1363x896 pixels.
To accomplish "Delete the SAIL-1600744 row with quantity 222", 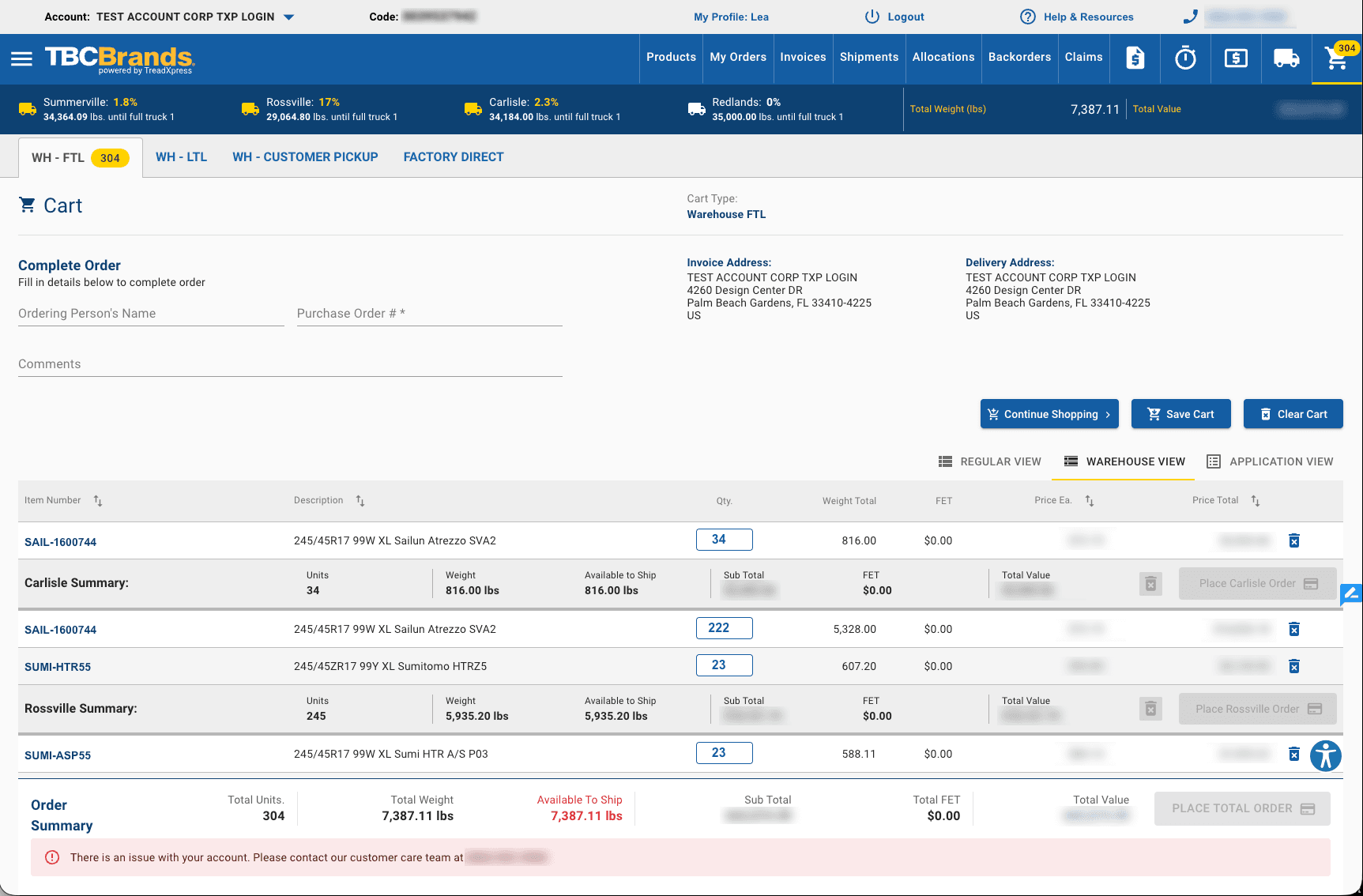I will [x=1294, y=629].
